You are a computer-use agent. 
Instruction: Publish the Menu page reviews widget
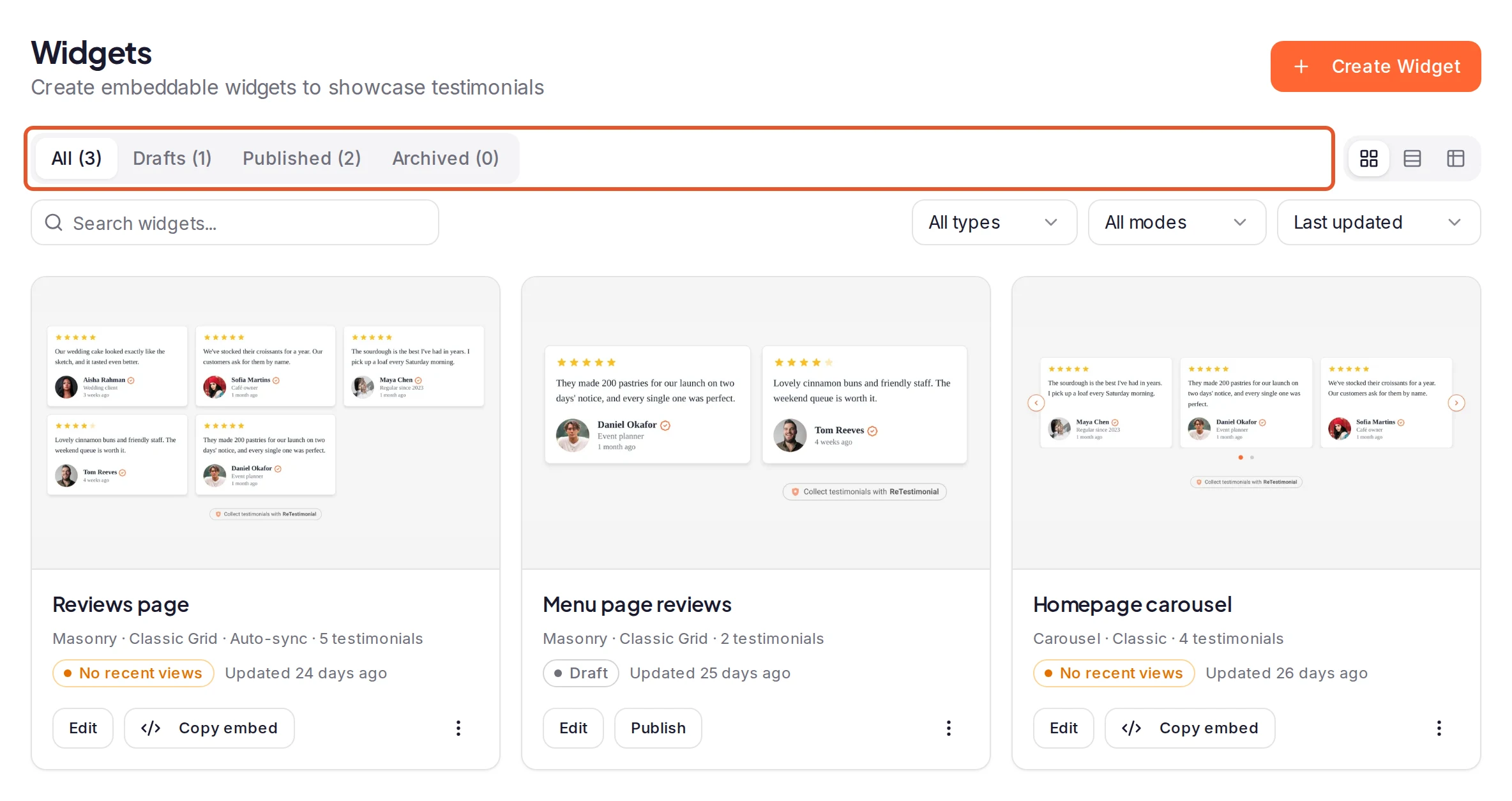[658, 728]
